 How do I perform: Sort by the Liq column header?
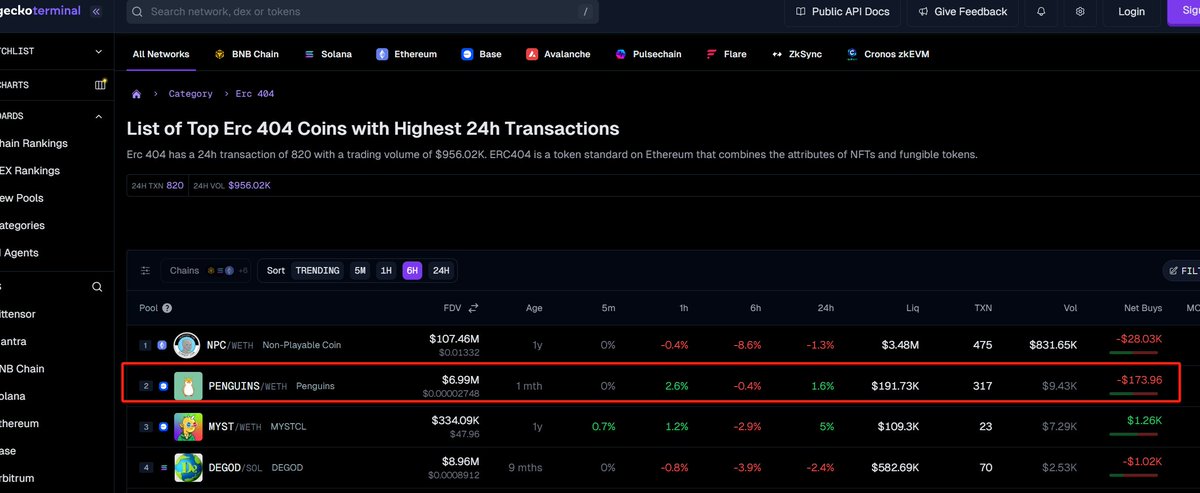click(x=911, y=308)
